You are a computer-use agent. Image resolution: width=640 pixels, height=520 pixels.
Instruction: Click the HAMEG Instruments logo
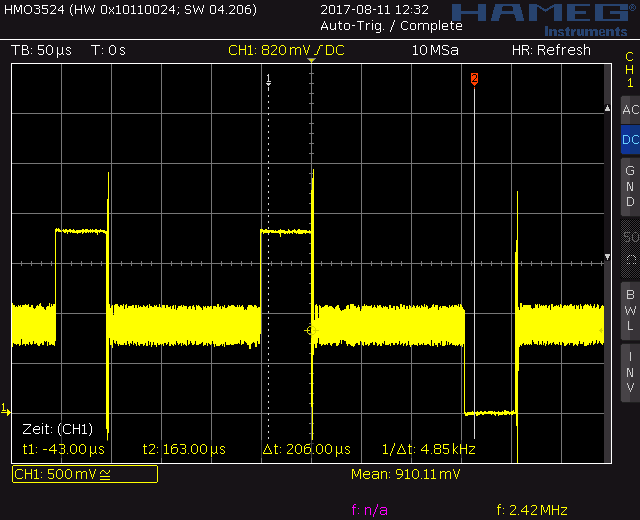tap(545, 20)
